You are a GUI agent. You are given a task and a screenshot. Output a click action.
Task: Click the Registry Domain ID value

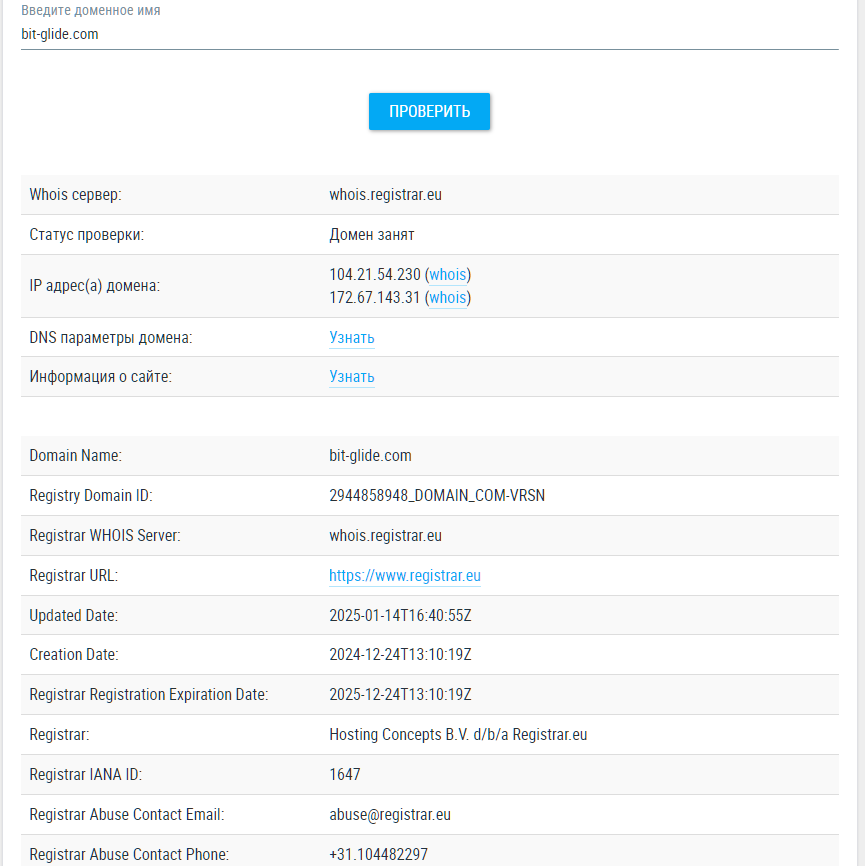[437, 496]
